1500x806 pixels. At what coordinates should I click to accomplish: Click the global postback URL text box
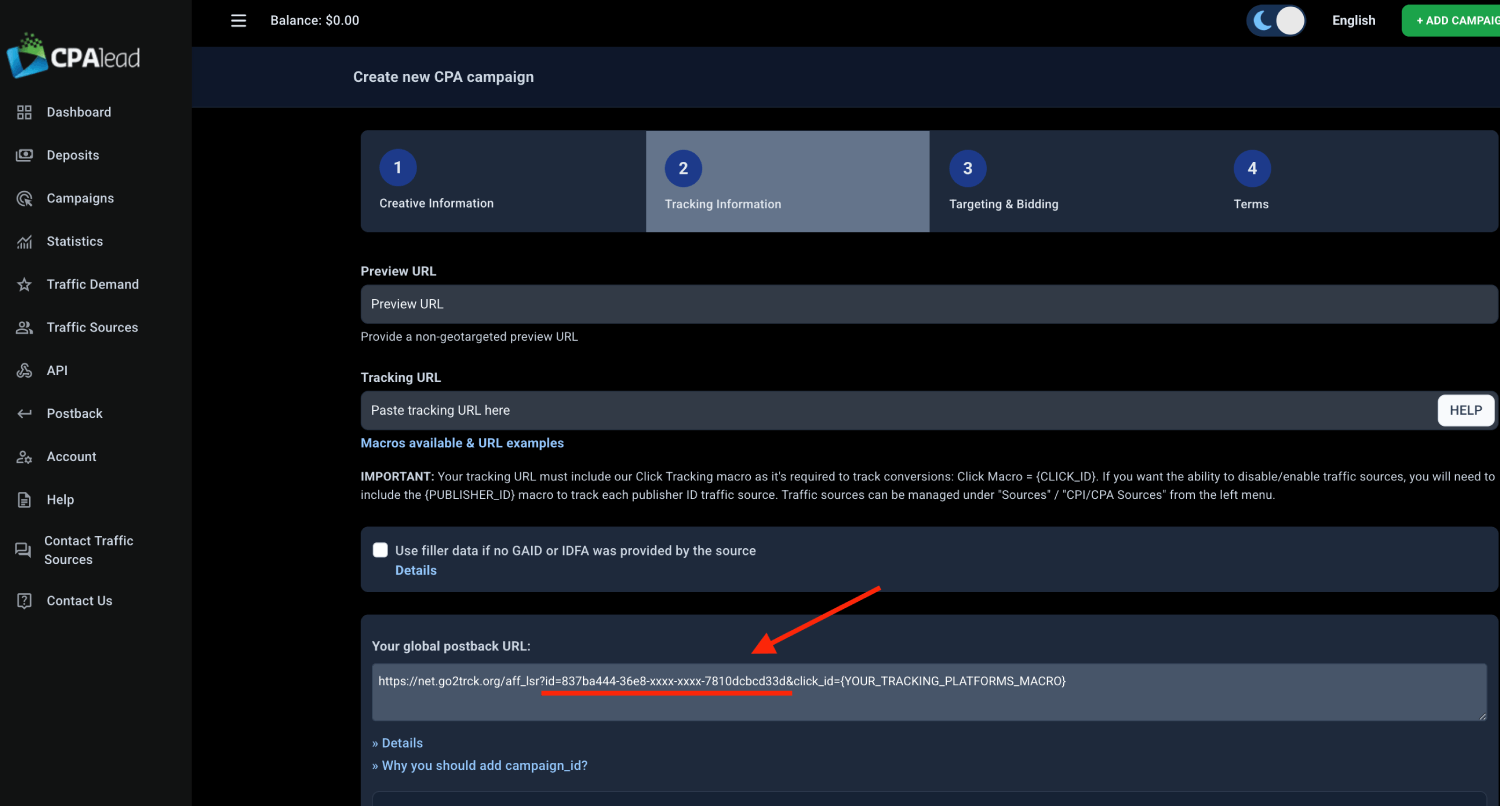pos(929,692)
